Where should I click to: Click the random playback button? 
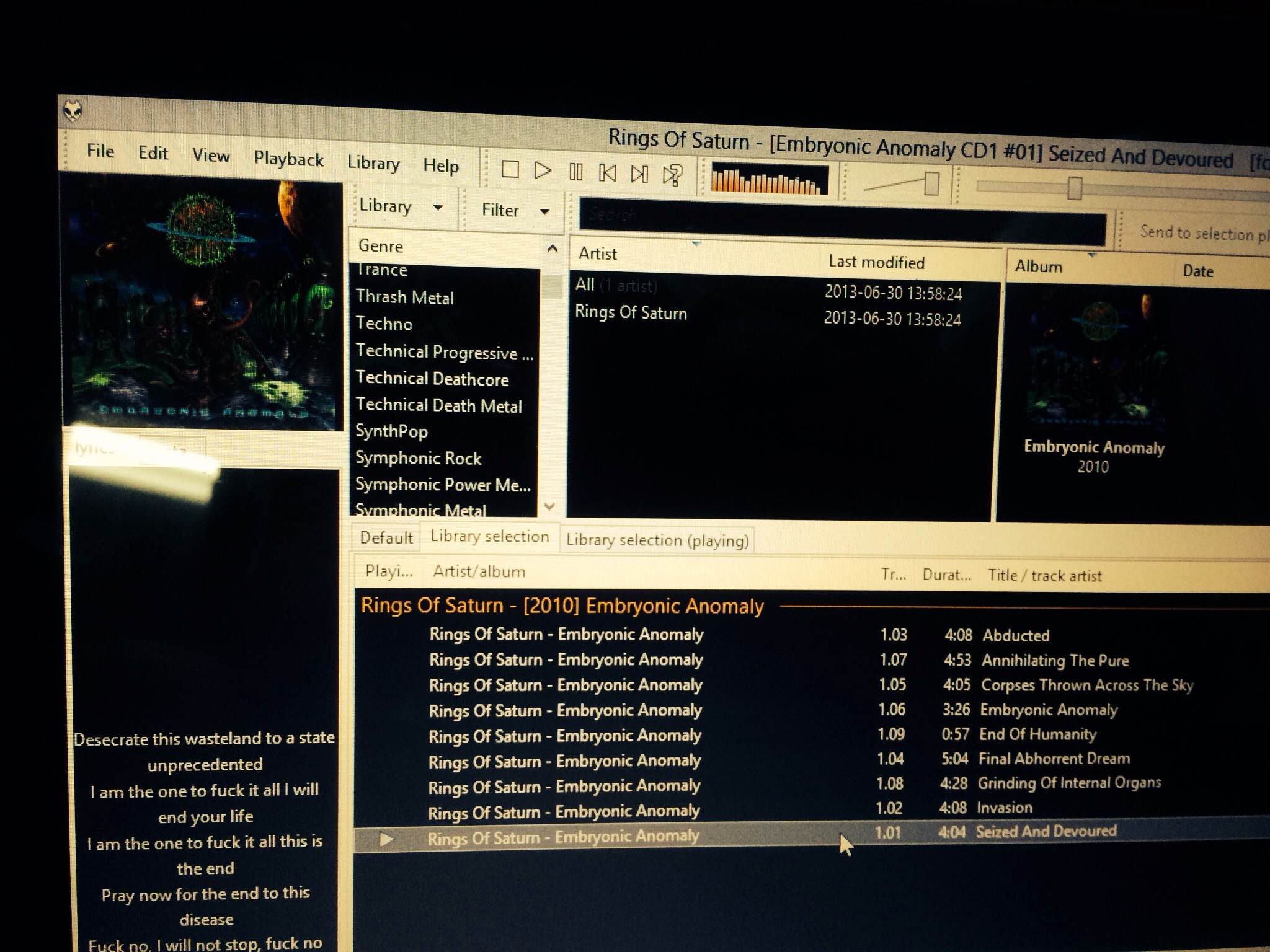[x=672, y=175]
